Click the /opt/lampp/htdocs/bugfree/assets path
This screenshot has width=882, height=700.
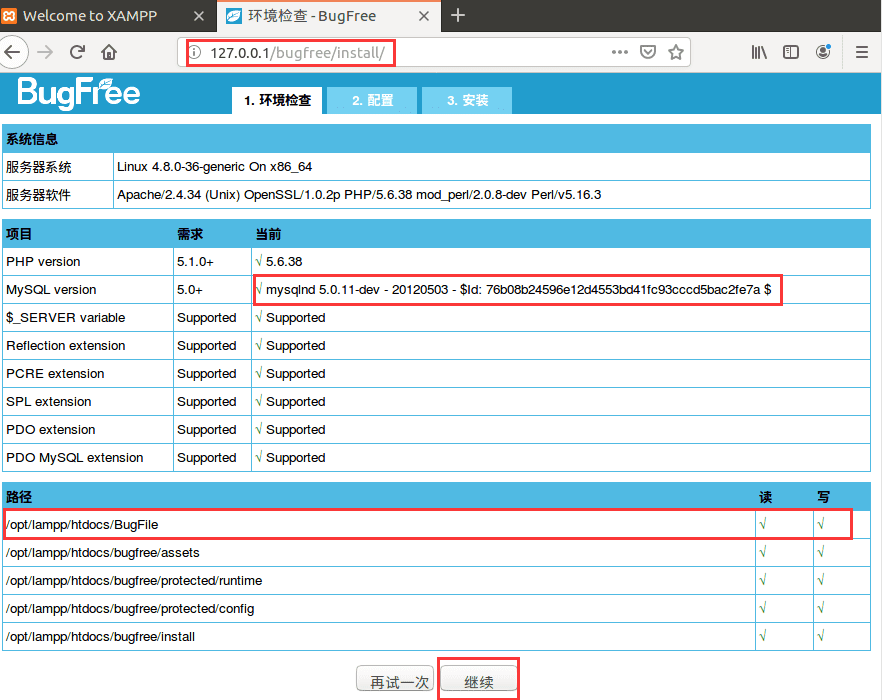tap(103, 553)
